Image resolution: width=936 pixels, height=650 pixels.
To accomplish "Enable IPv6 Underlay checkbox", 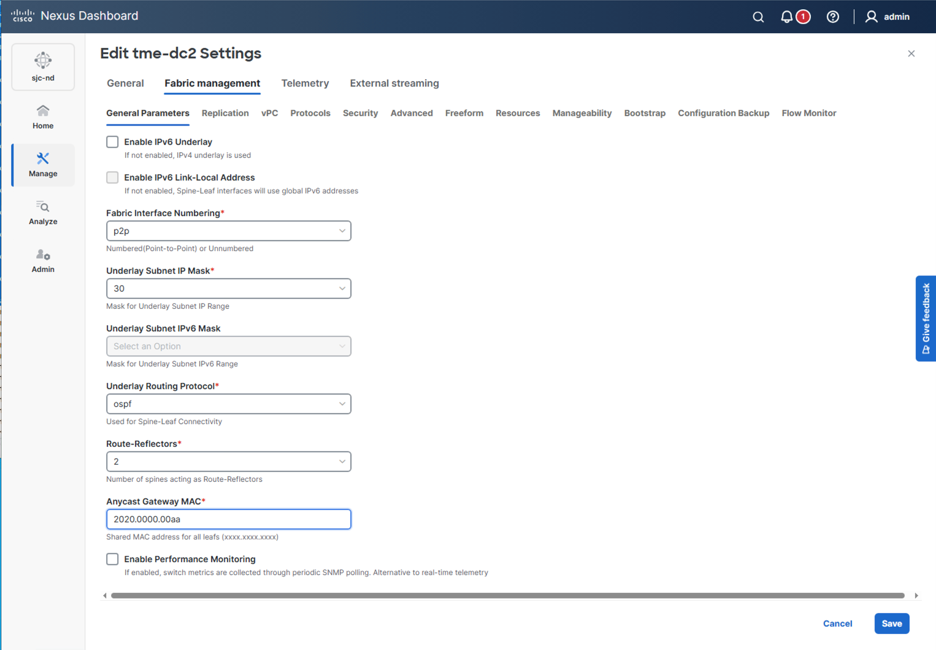I will pyautogui.click(x=112, y=142).
